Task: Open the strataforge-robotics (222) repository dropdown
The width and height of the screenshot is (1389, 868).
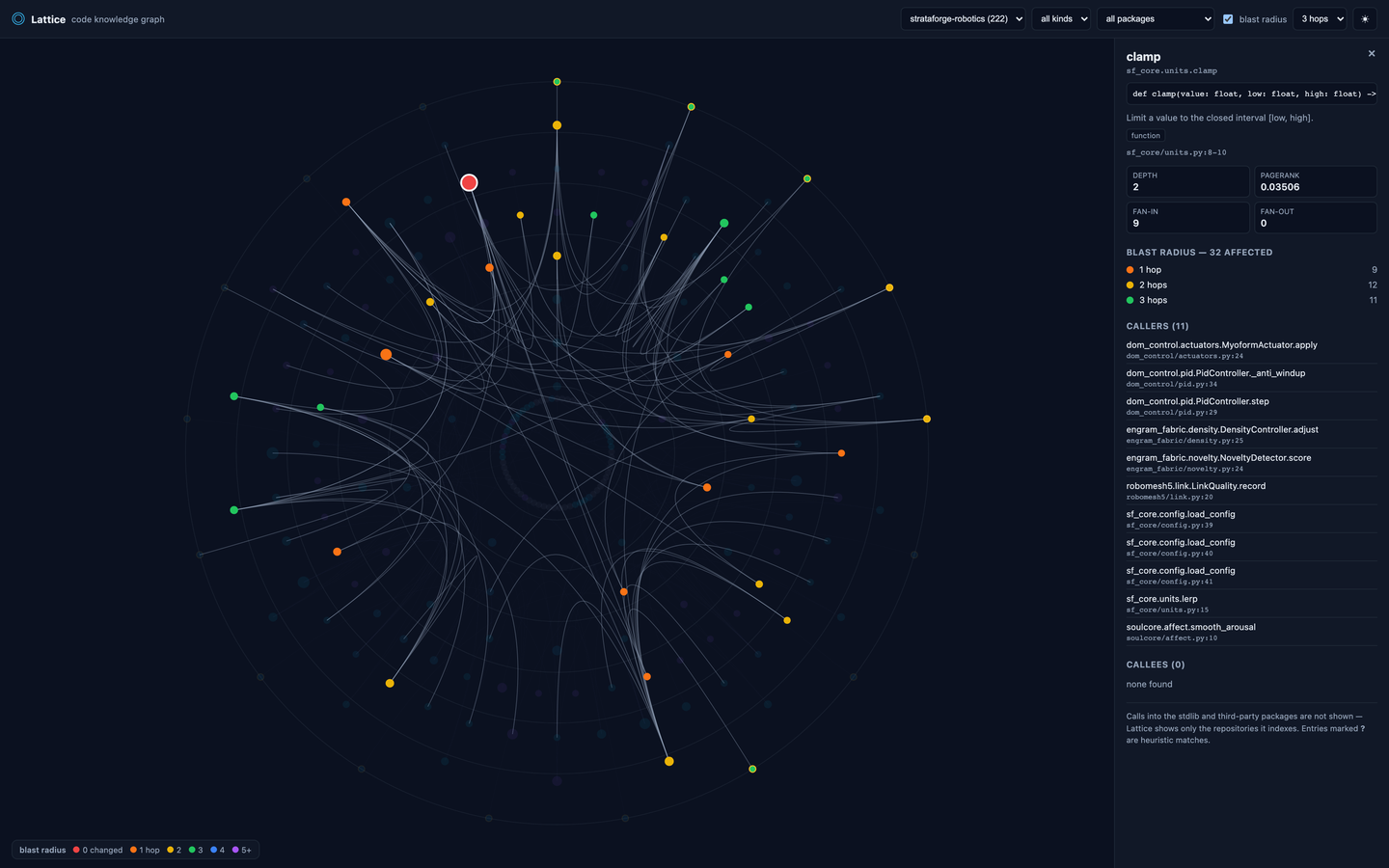Action: point(965,19)
